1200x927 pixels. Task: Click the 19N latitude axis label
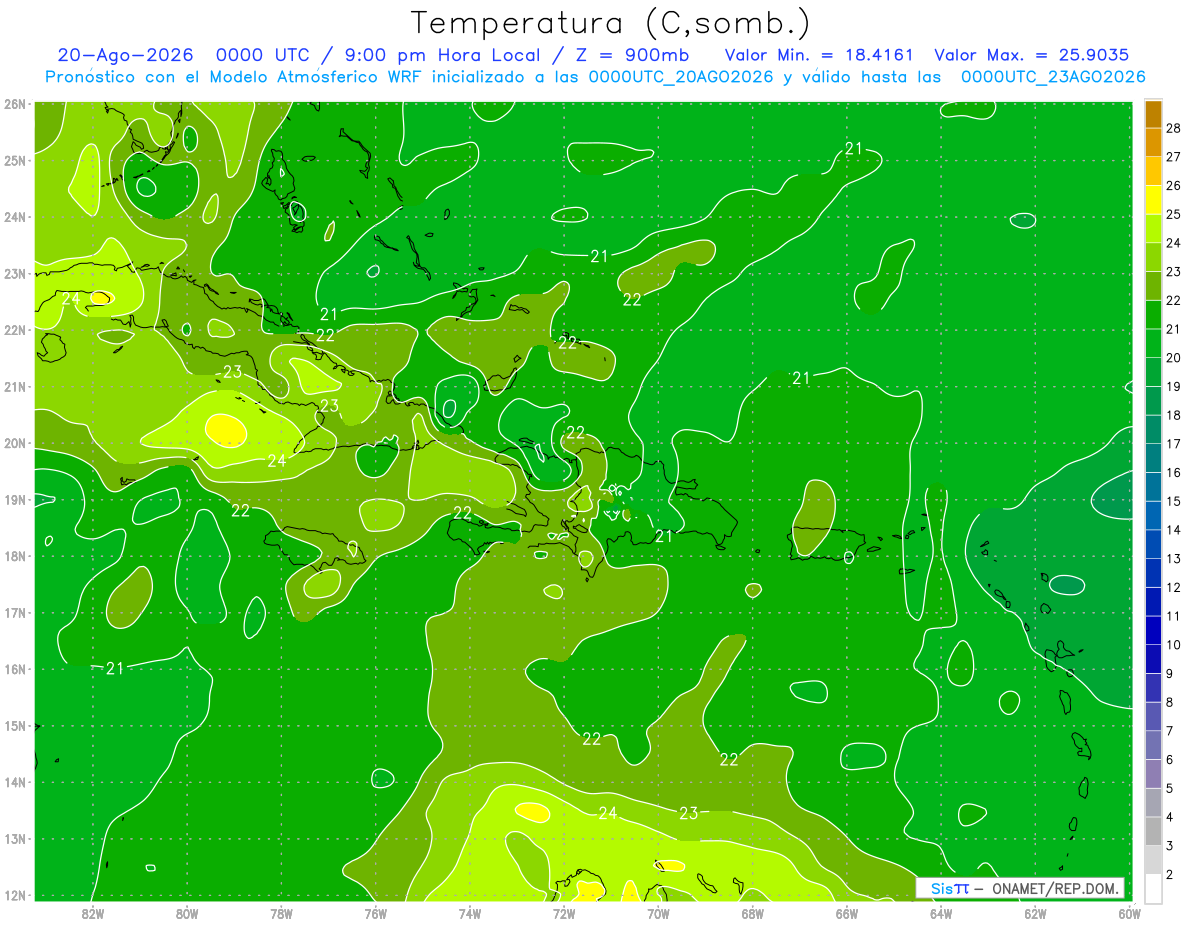point(14,499)
